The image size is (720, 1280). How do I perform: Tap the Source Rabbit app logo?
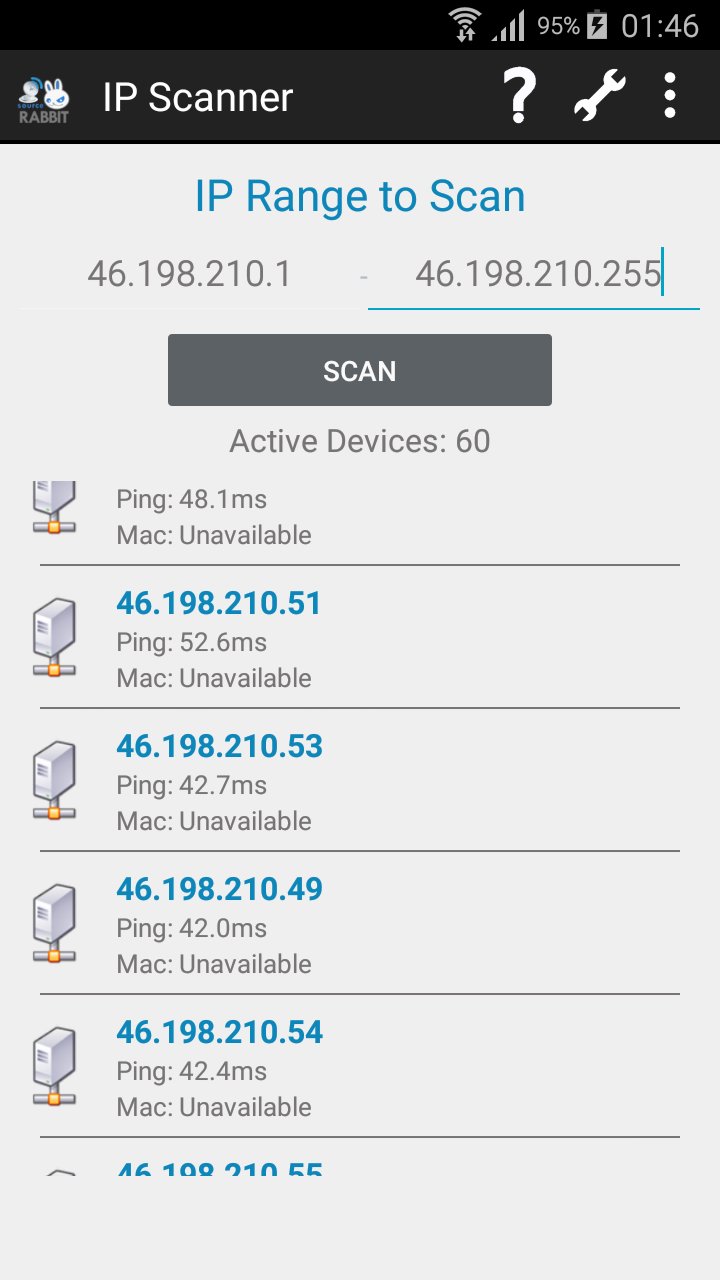tap(44, 98)
